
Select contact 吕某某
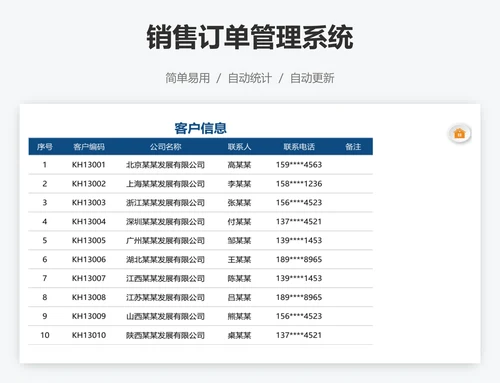(x=239, y=297)
